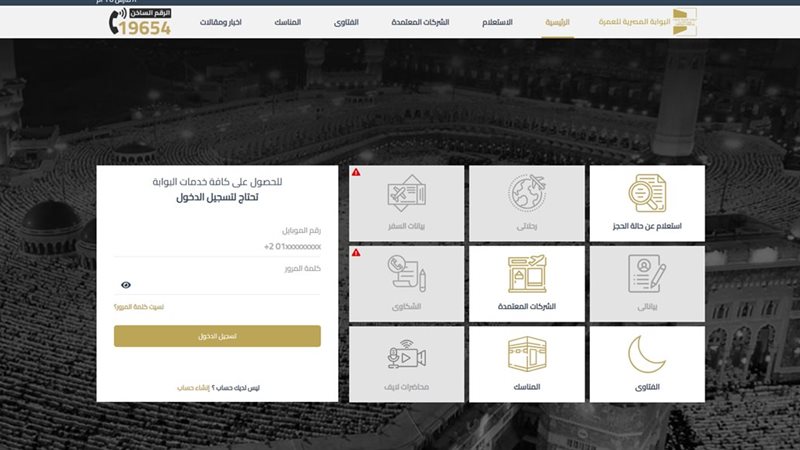800x450 pixels.
Task: Open the booking status inquiry tile
Action: click(x=647, y=203)
